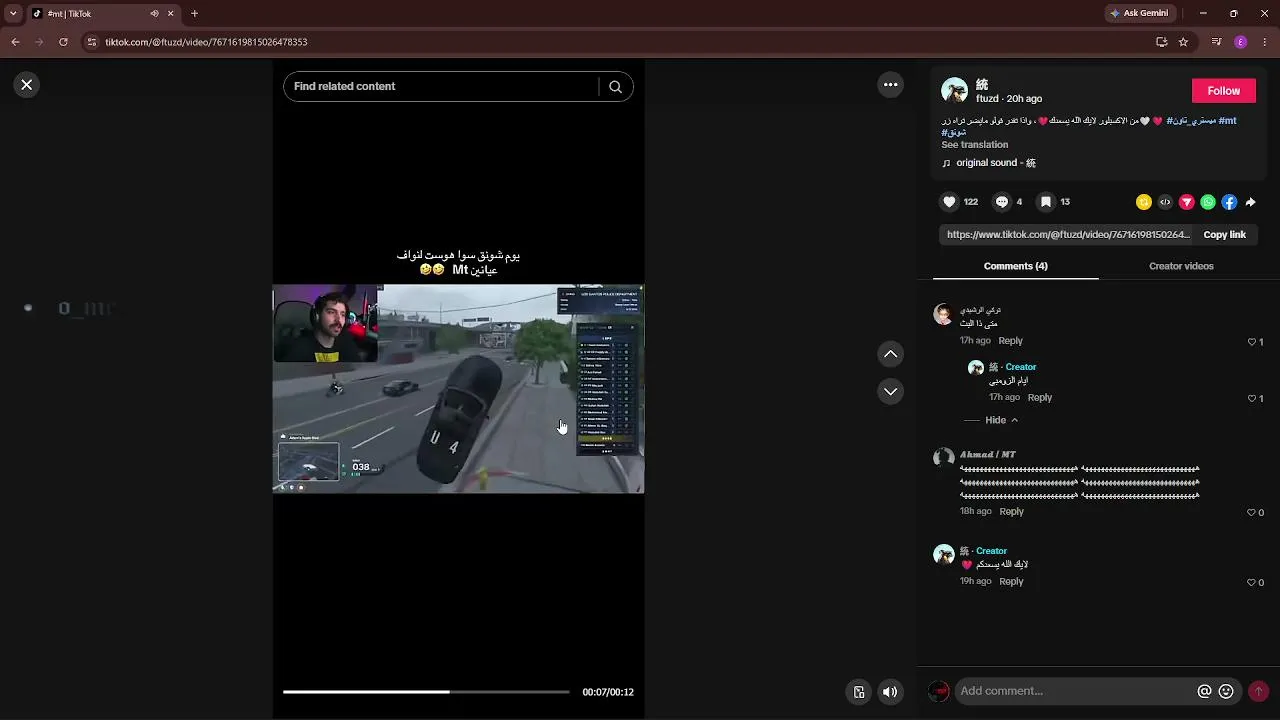The height and width of the screenshot is (720, 1280).
Task: Focus the Add comment field
Action: click(1076, 691)
